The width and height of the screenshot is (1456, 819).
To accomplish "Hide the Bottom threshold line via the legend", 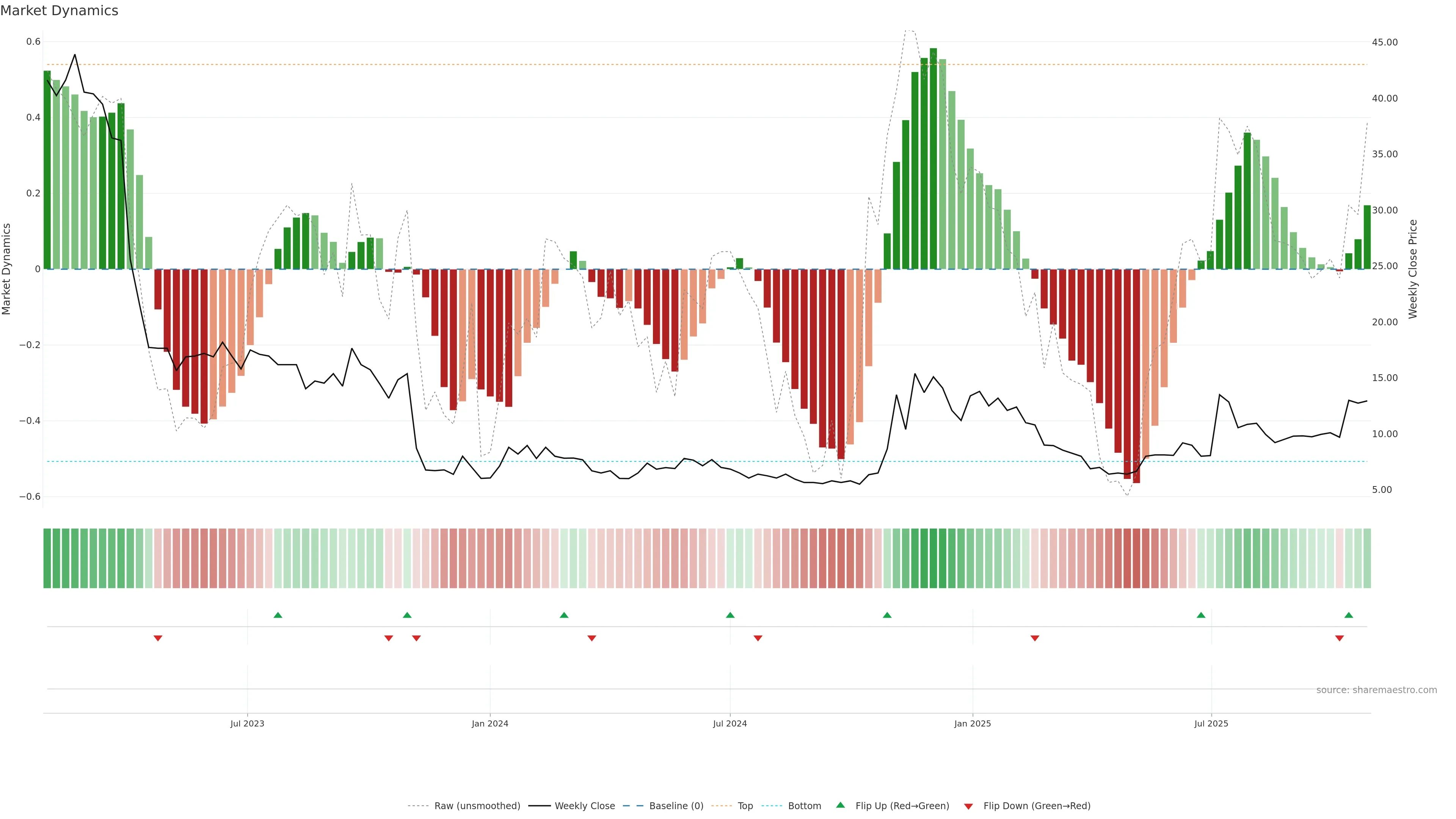I will coord(804,806).
